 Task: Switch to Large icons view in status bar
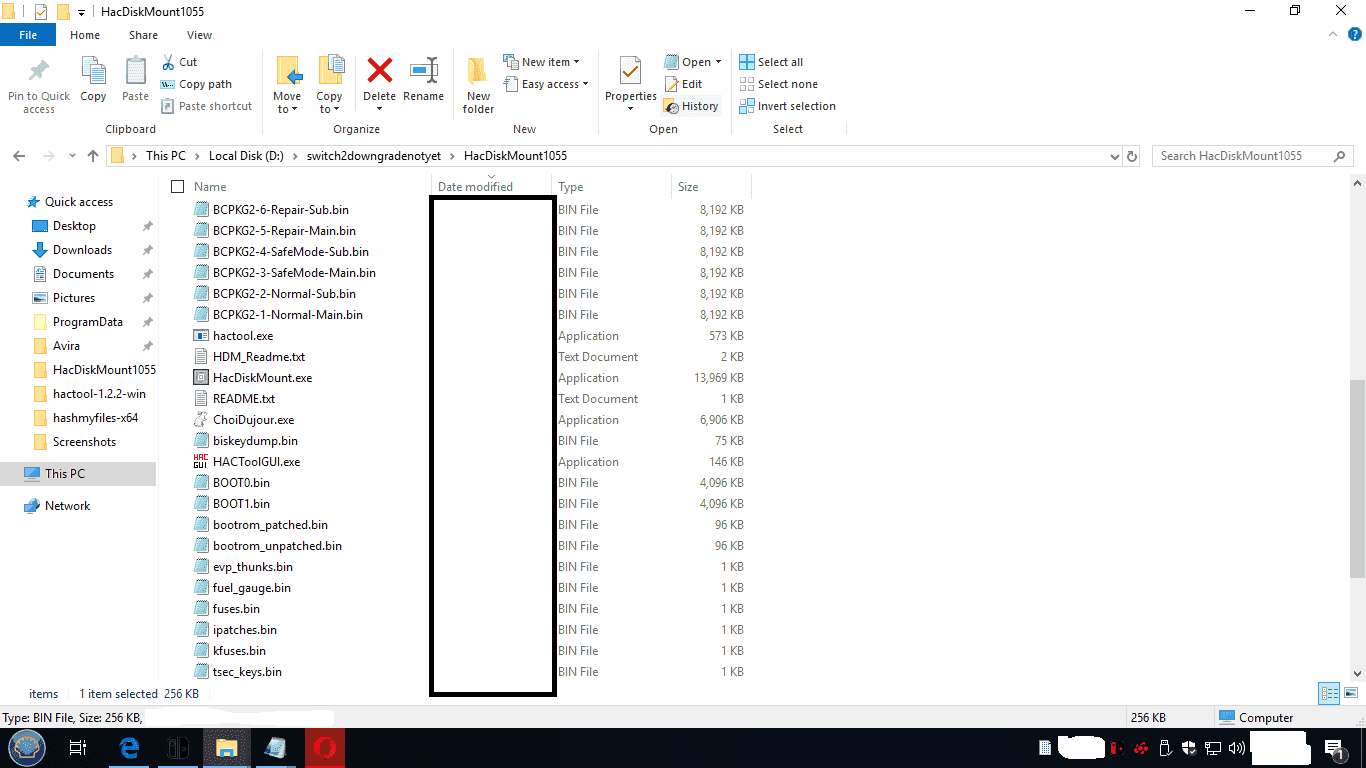coord(1351,693)
